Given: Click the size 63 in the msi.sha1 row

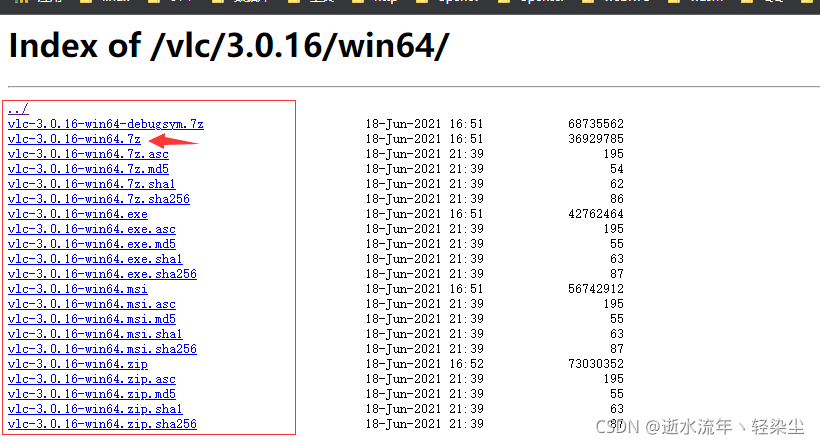Looking at the screenshot, I should (x=617, y=334).
